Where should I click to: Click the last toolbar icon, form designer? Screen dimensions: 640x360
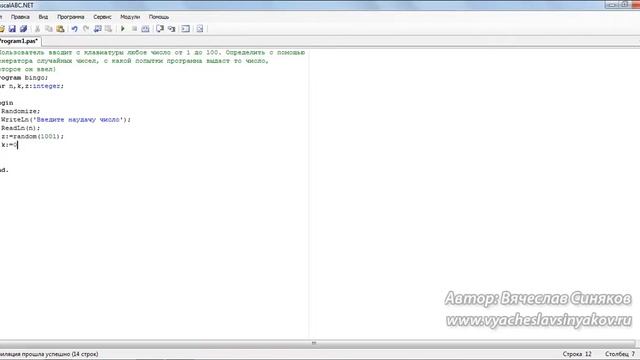(200, 29)
